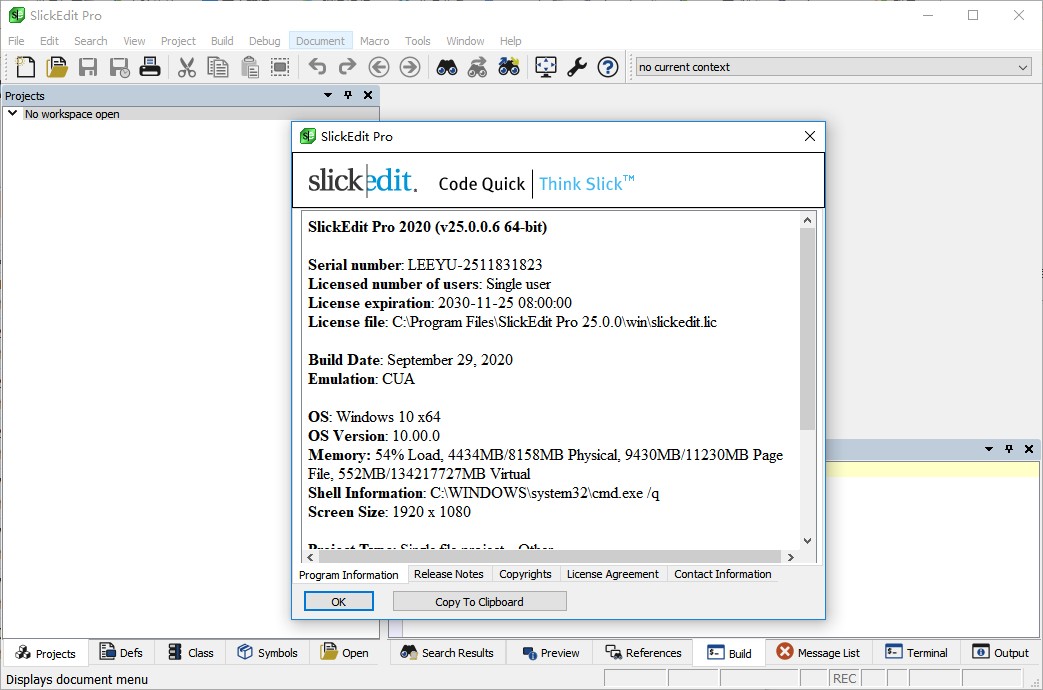Screen dimensions: 1043x690
Task: Click the Redo arrow icon
Action: pyautogui.click(x=347, y=67)
